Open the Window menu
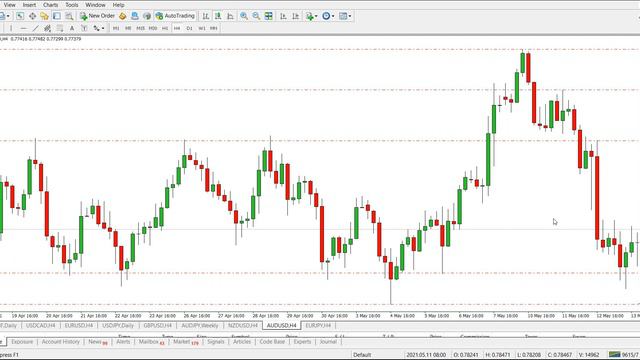The height and width of the screenshot is (360, 640). [95, 5]
